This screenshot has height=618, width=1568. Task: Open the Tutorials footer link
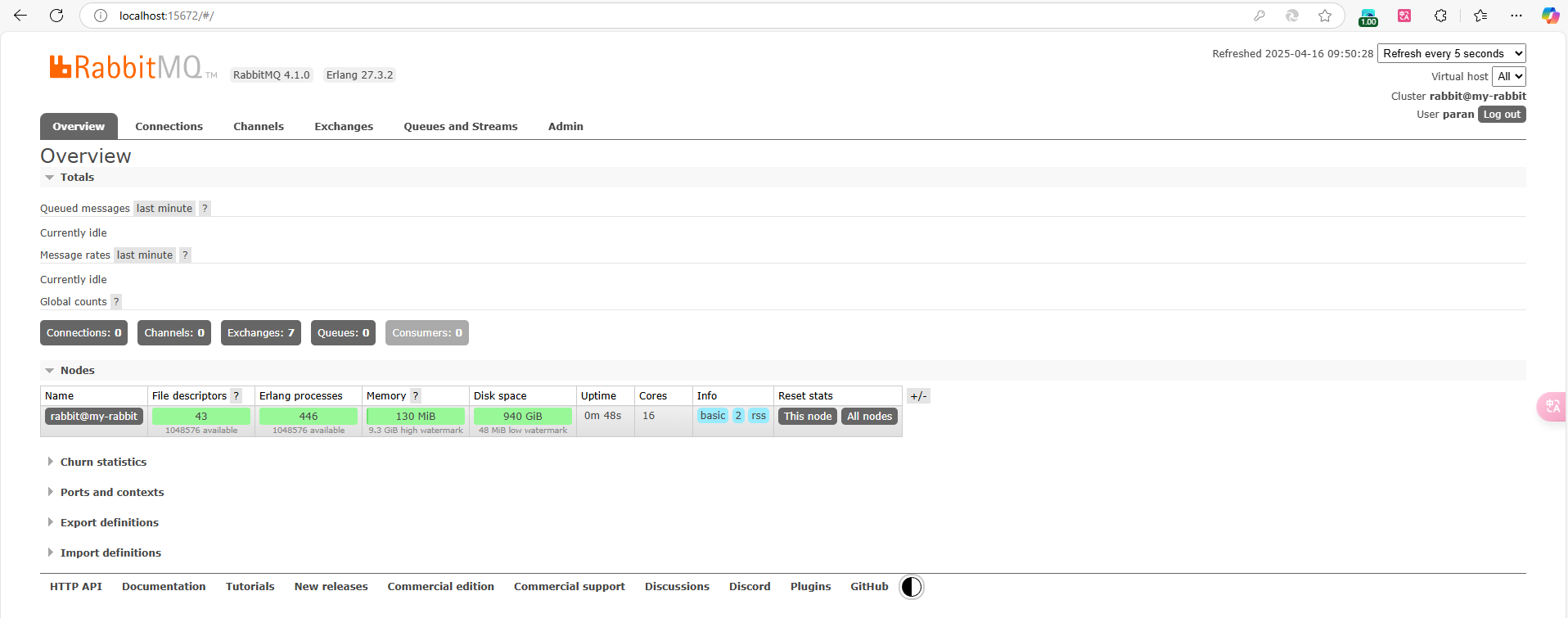tap(250, 587)
